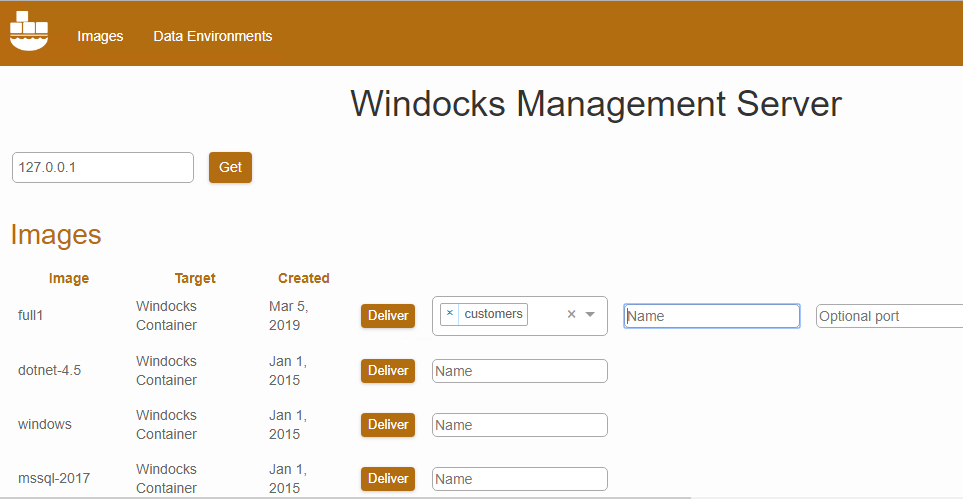Select the customers tag label
This screenshot has width=963, height=499.
(493, 313)
